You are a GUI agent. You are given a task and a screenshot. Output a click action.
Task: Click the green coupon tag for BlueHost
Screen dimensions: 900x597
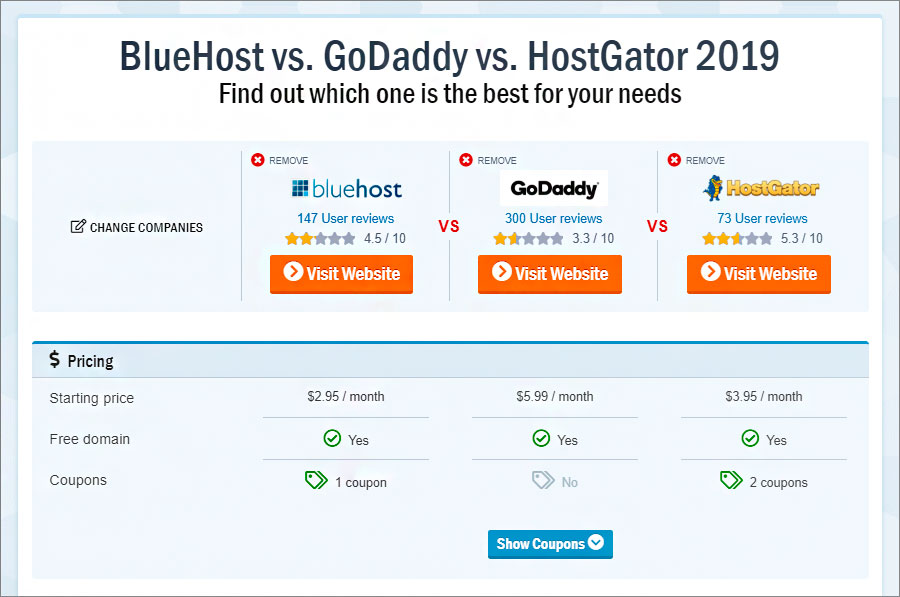[x=316, y=480]
